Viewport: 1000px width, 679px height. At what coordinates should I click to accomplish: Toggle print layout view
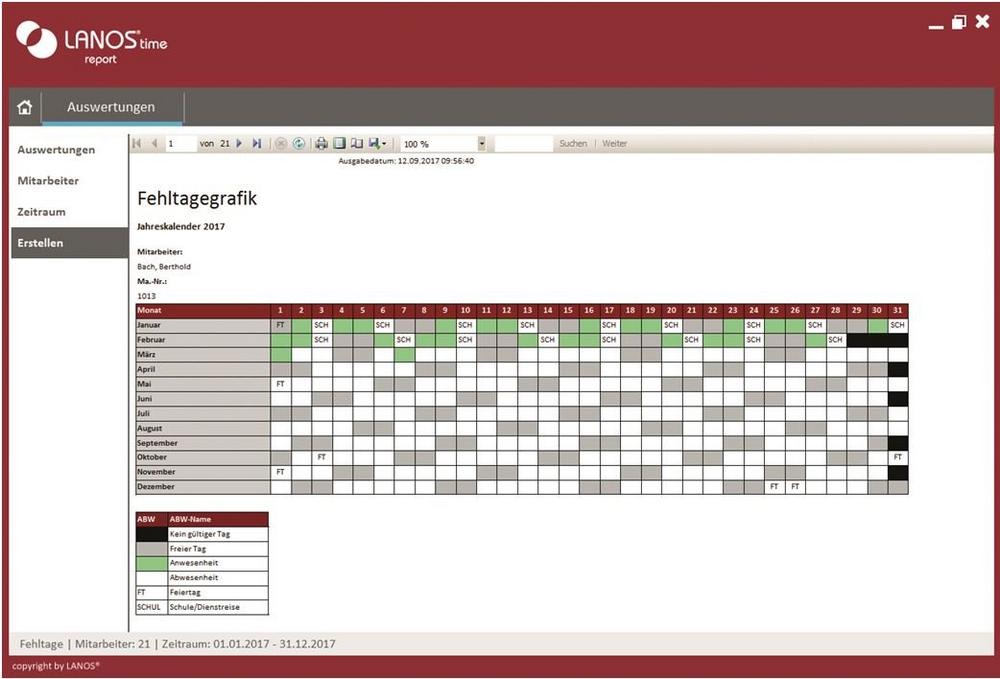(x=339, y=143)
